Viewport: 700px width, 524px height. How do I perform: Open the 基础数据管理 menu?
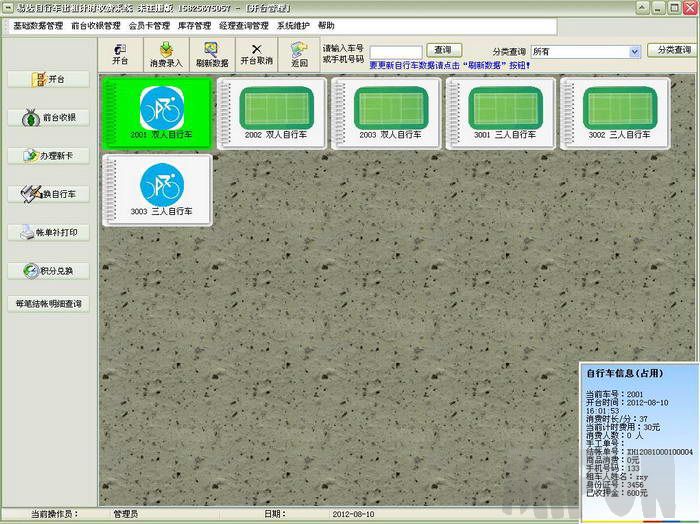(37, 25)
